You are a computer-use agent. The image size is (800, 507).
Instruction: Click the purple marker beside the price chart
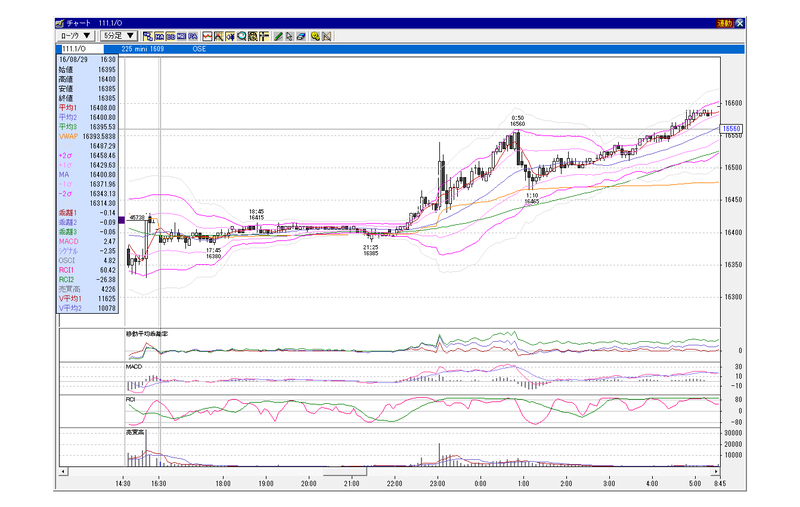click(121, 220)
